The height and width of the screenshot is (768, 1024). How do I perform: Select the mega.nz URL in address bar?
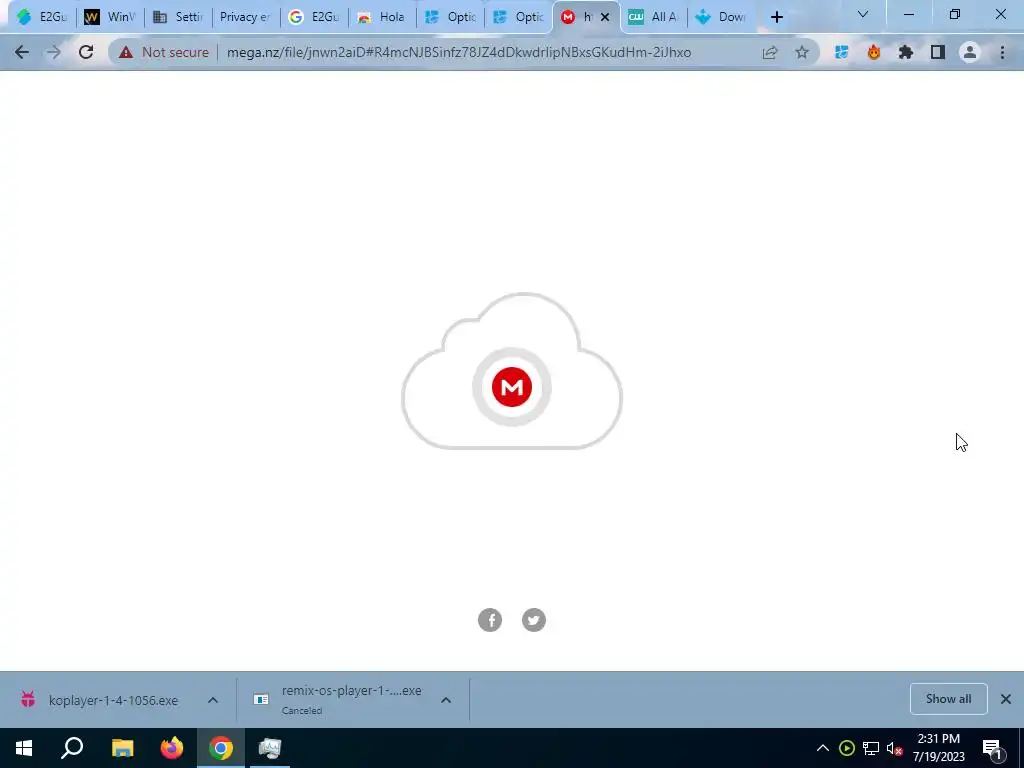(458, 52)
